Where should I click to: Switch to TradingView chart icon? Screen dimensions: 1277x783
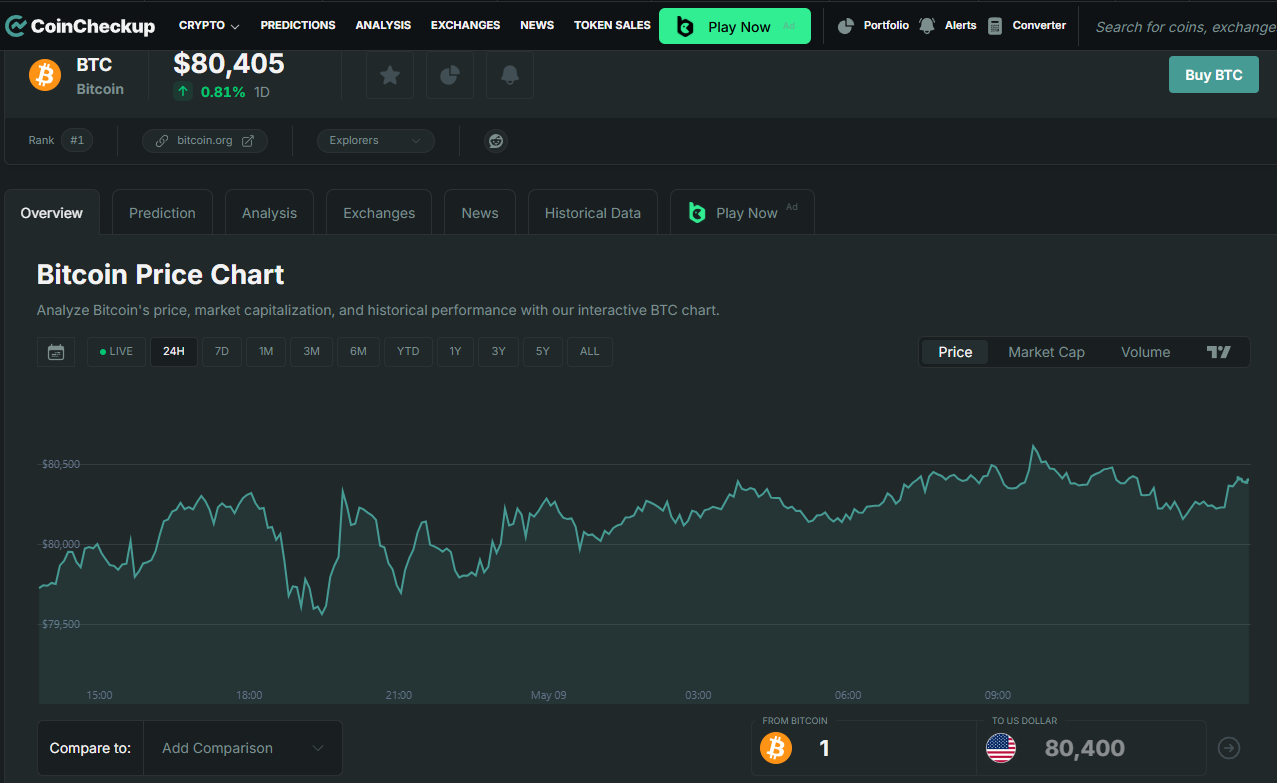coord(1218,352)
